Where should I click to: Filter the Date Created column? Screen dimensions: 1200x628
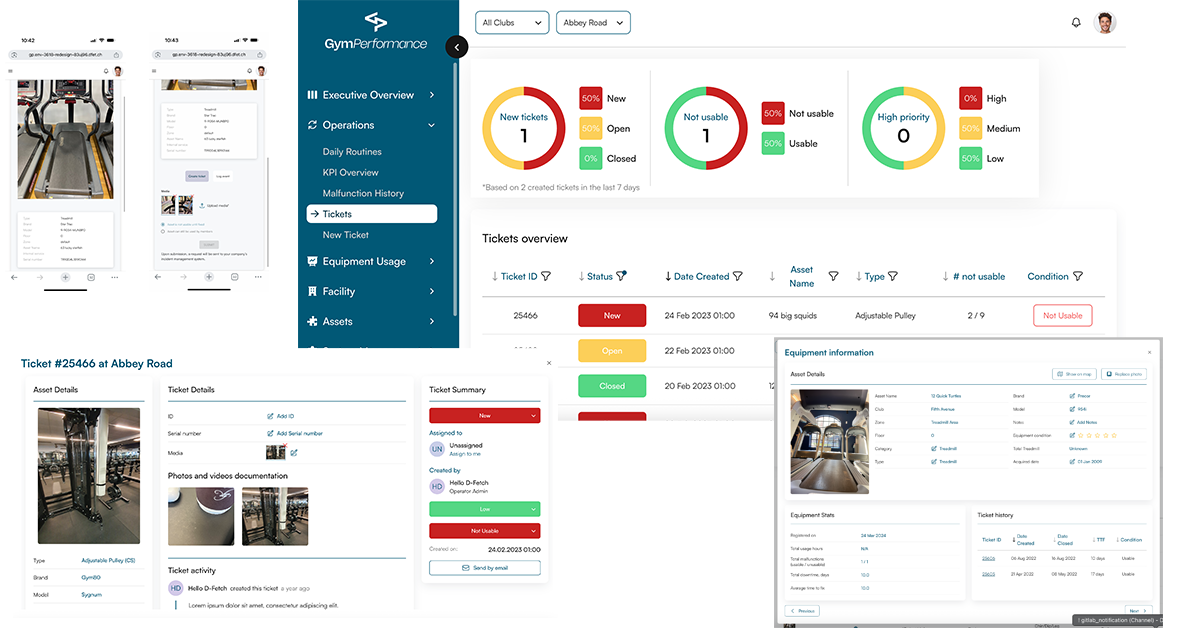(x=738, y=276)
